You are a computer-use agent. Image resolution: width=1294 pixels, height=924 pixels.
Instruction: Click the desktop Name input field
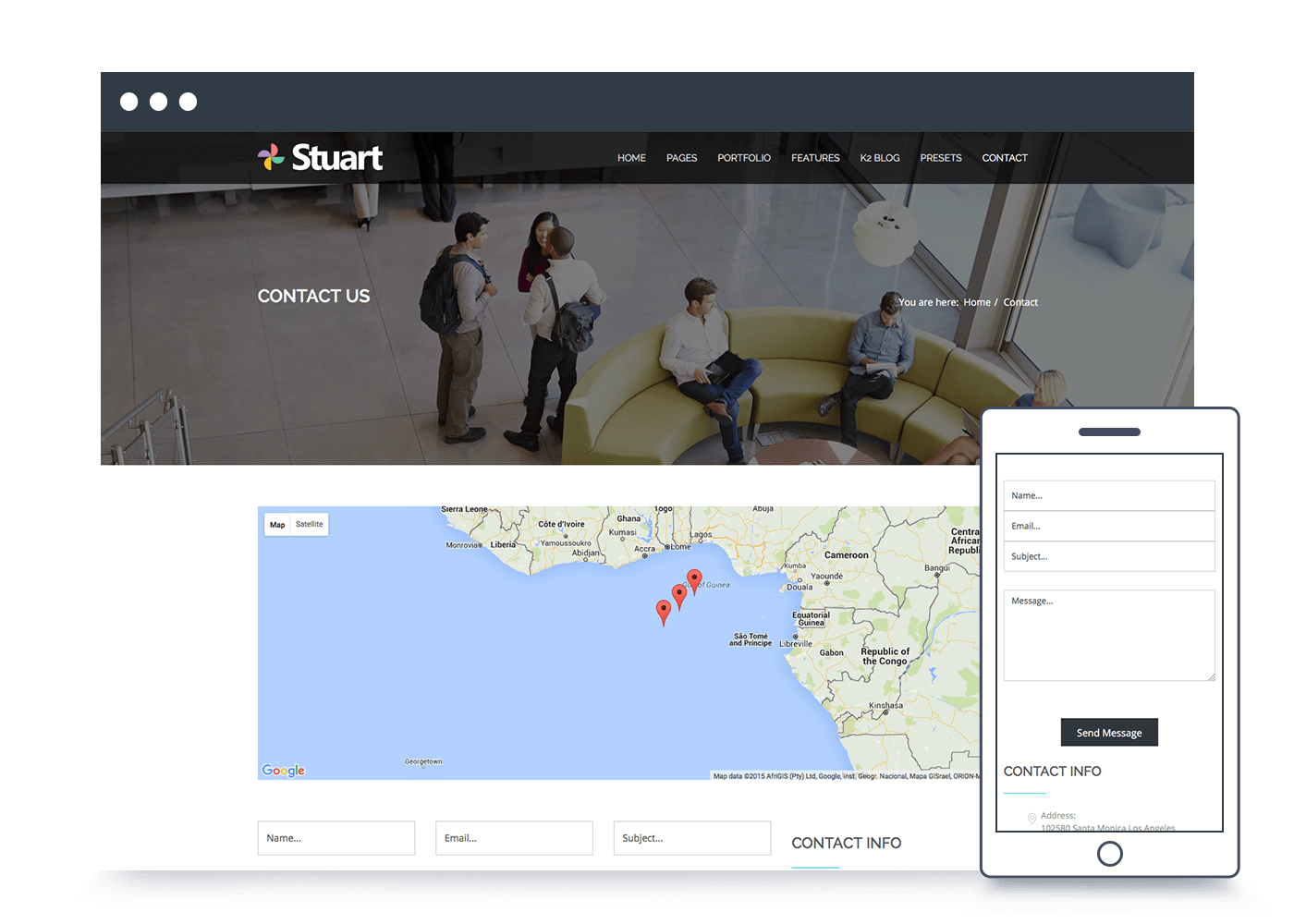point(336,838)
